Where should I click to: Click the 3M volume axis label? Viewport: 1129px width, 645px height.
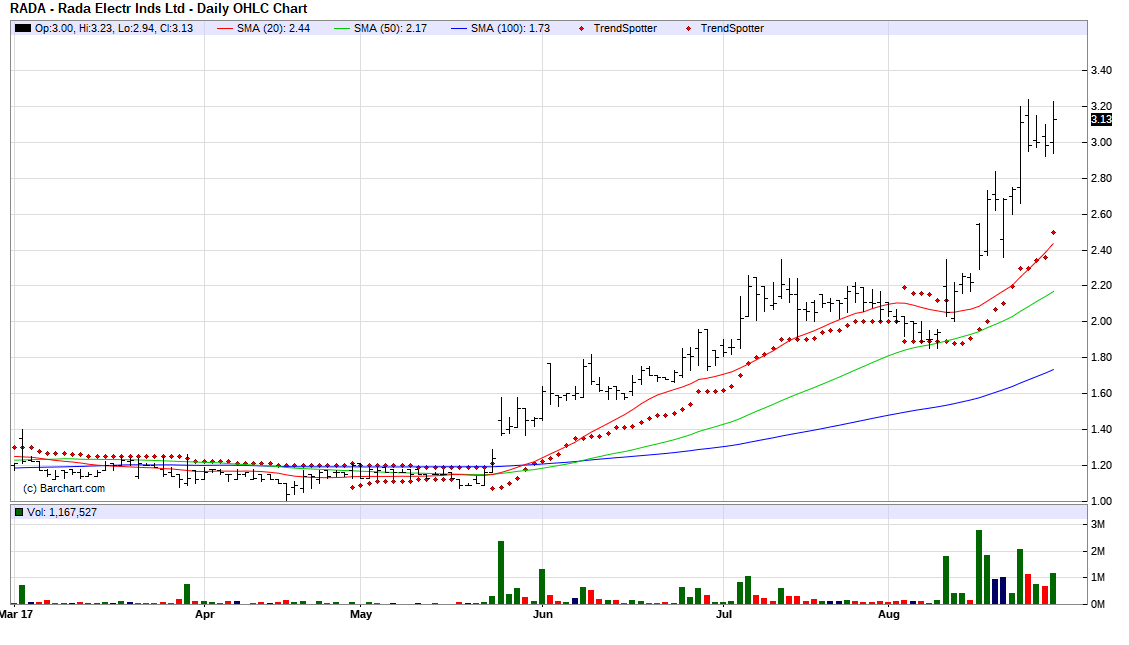click(1097, 525)
